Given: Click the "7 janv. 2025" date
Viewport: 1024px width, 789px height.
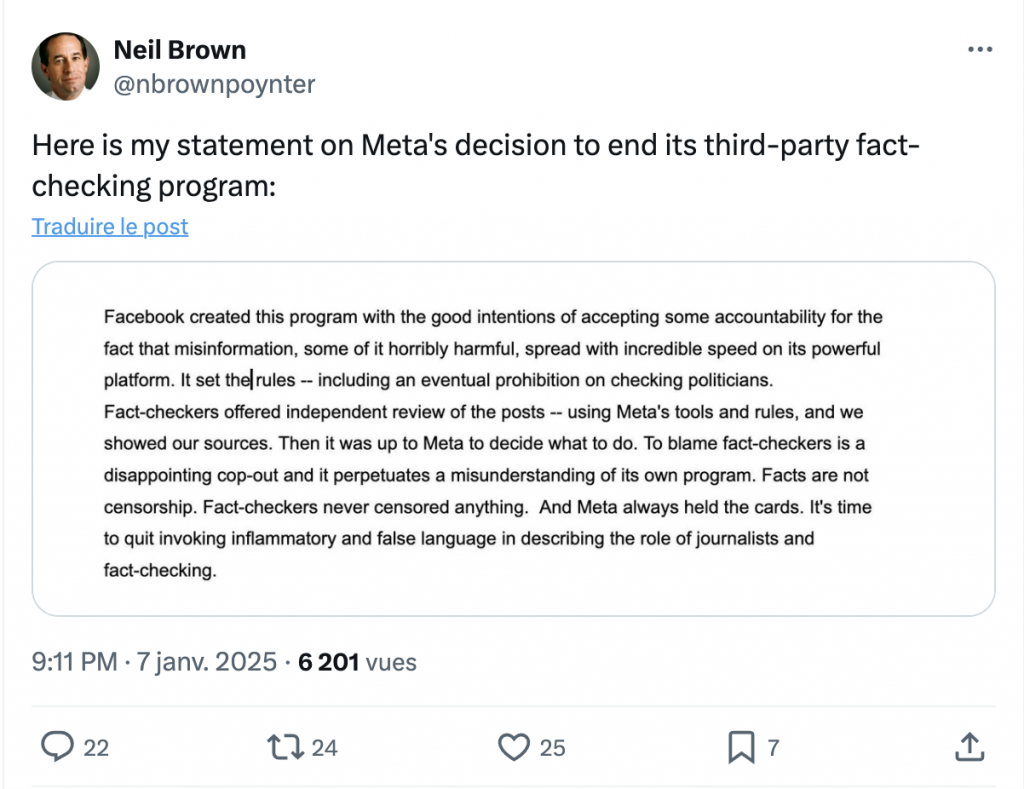Looking at the screenshot, I should click(x=205, y=661).
